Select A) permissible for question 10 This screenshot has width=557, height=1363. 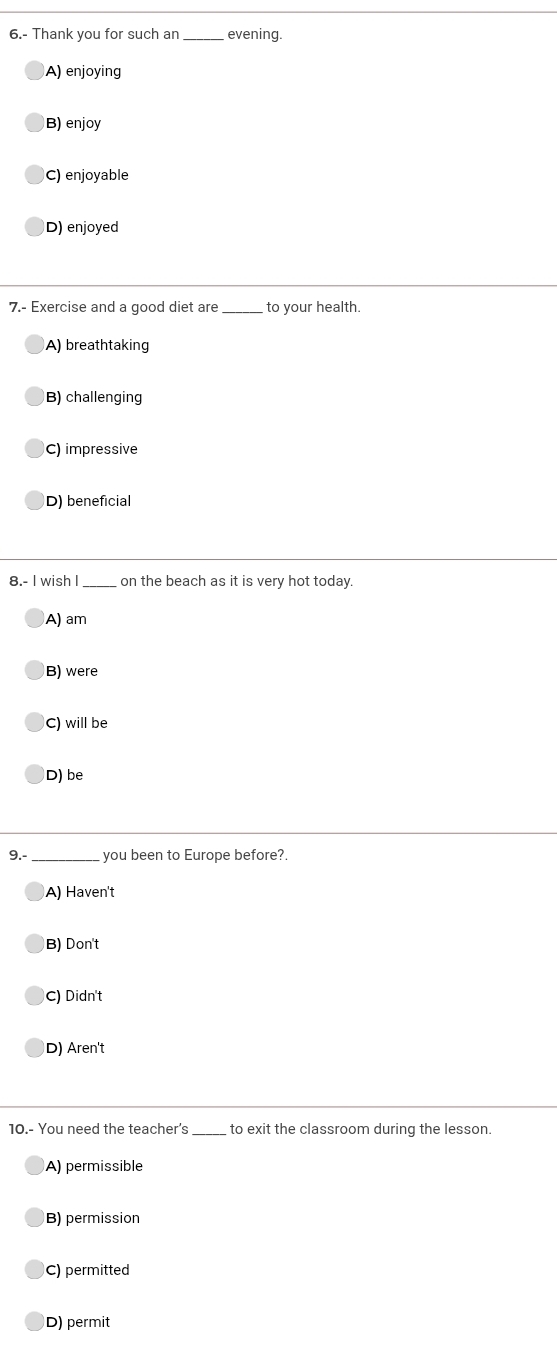coord(35,1166)
